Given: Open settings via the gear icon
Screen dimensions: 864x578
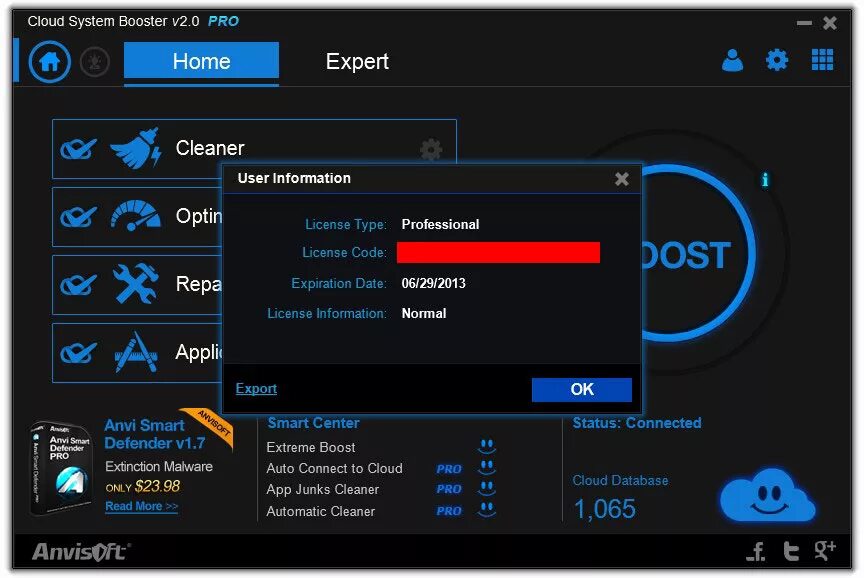Looking at the screenshot, I should [777, 60].
